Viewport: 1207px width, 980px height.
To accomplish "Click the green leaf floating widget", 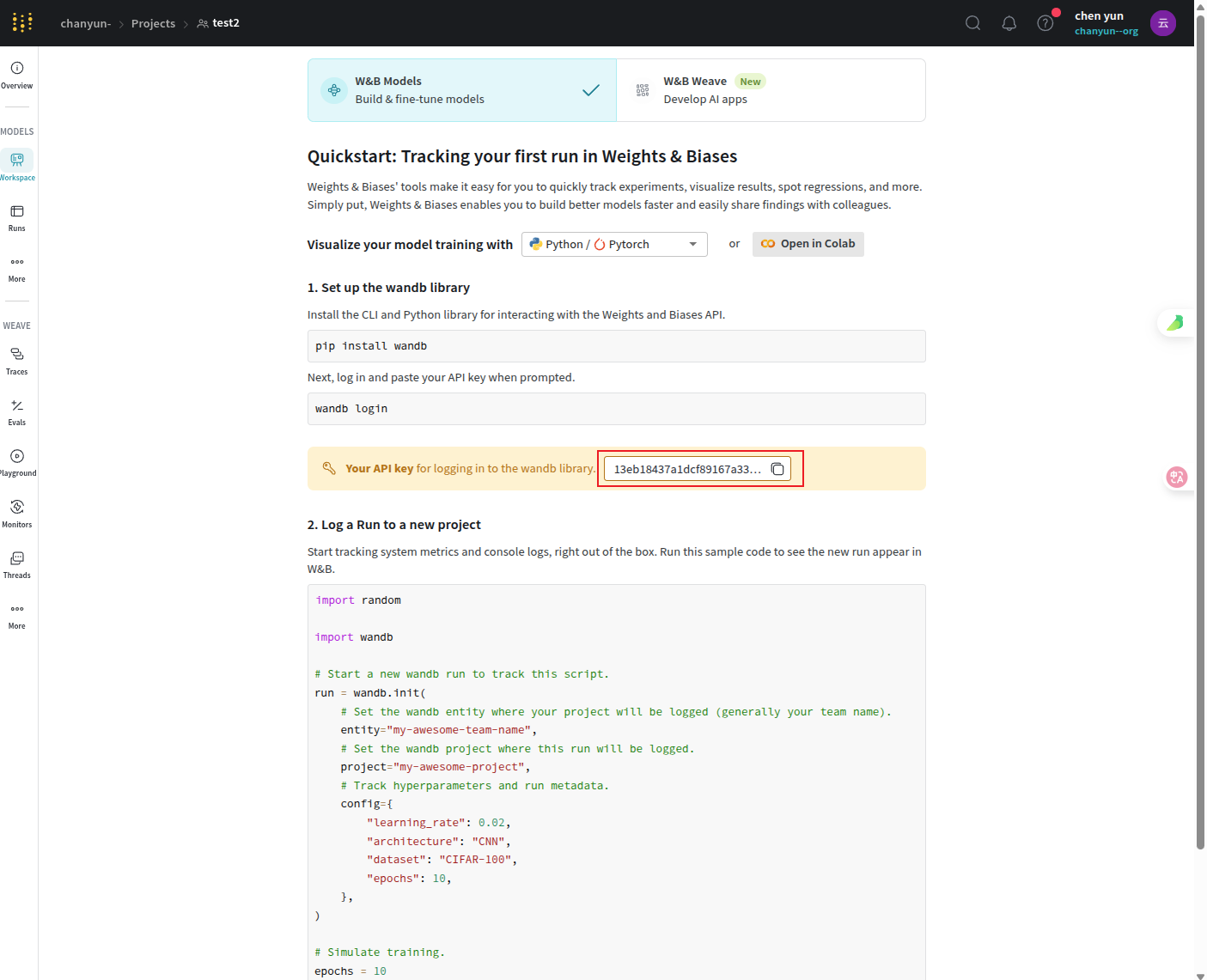I will click(1175, 322).
